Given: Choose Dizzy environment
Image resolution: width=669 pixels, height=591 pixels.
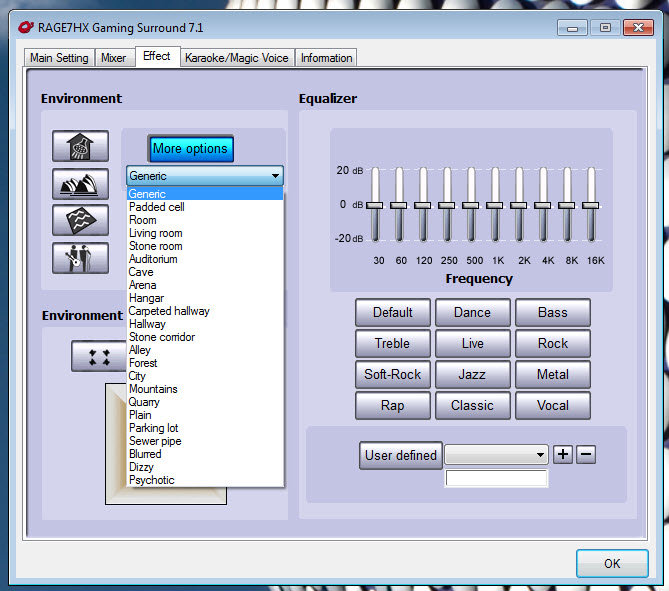Looking at the screenshot, I should tap(205, 467).
